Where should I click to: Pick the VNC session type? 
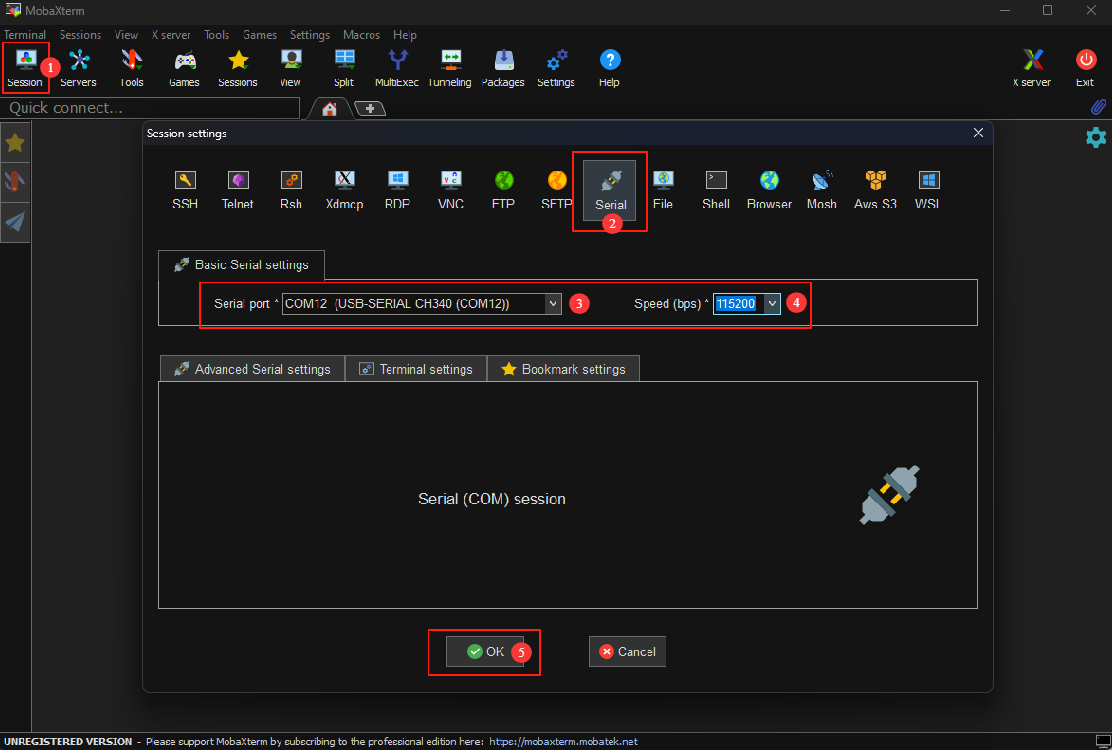coord(451,188)
